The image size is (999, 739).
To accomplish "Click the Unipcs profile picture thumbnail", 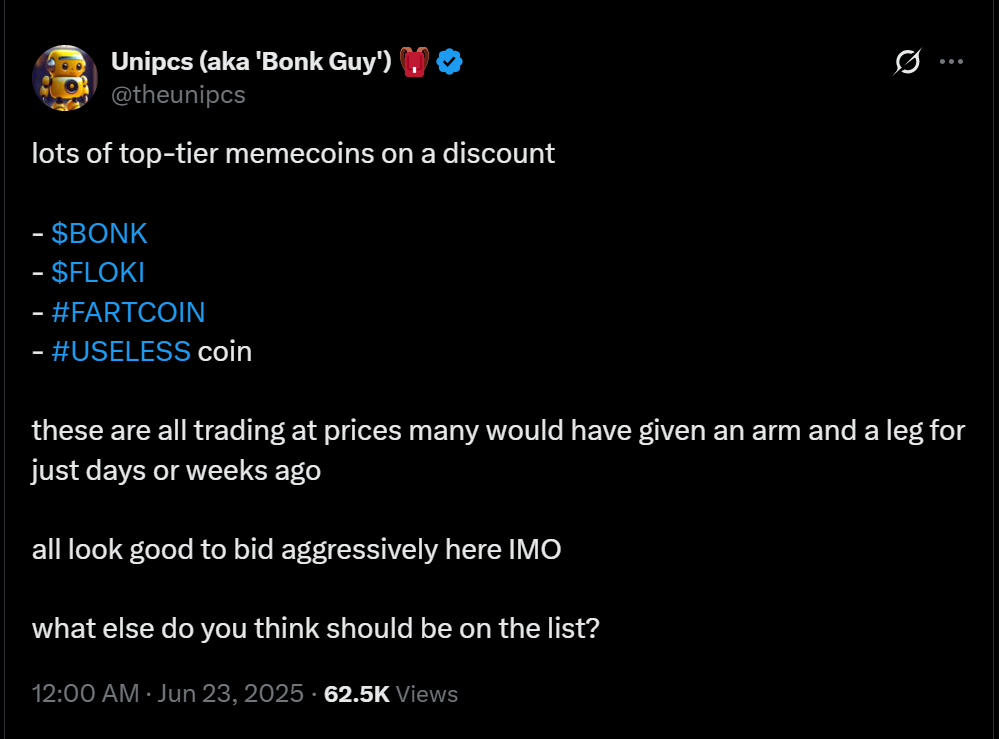I will coord(66,77).
